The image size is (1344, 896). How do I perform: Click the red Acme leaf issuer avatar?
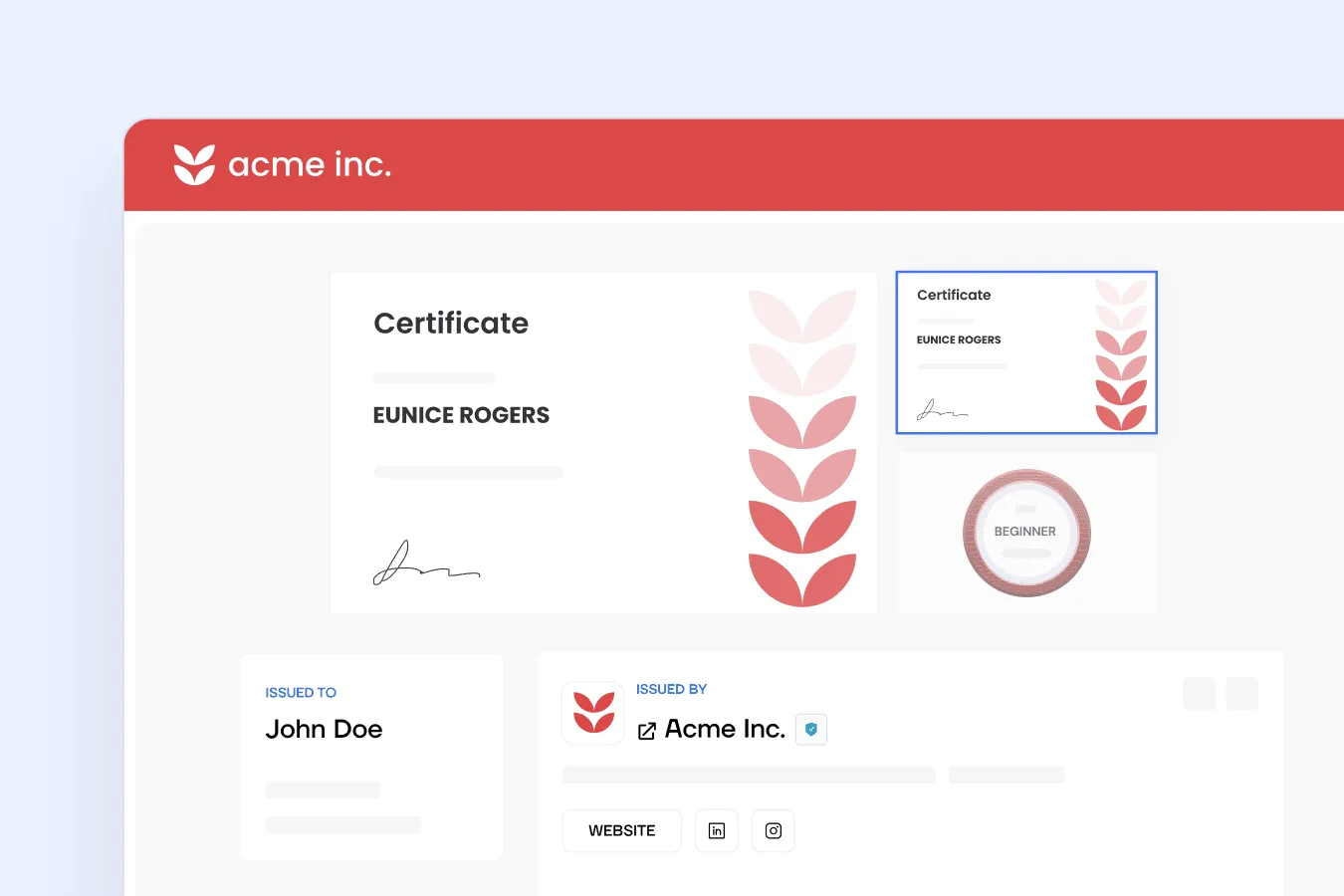593,713
